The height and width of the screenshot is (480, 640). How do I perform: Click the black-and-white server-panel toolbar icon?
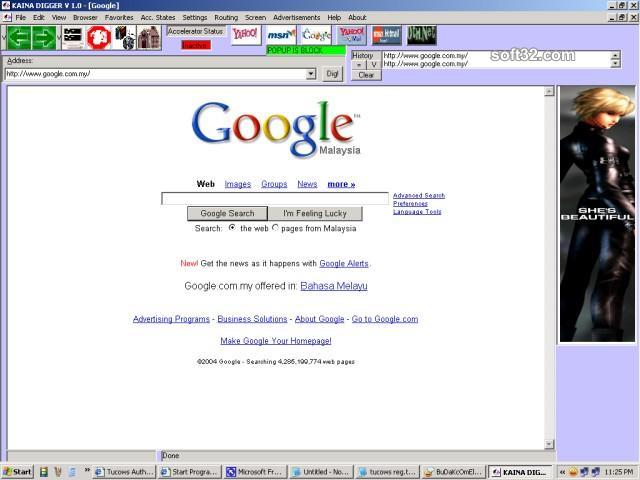coord(73,38)
